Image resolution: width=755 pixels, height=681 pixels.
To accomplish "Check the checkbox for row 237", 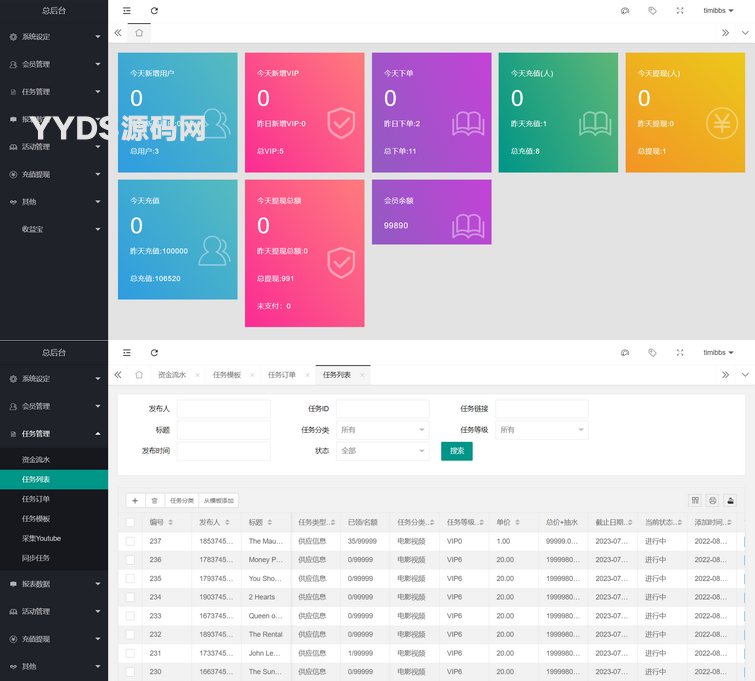I will point(130,541).
